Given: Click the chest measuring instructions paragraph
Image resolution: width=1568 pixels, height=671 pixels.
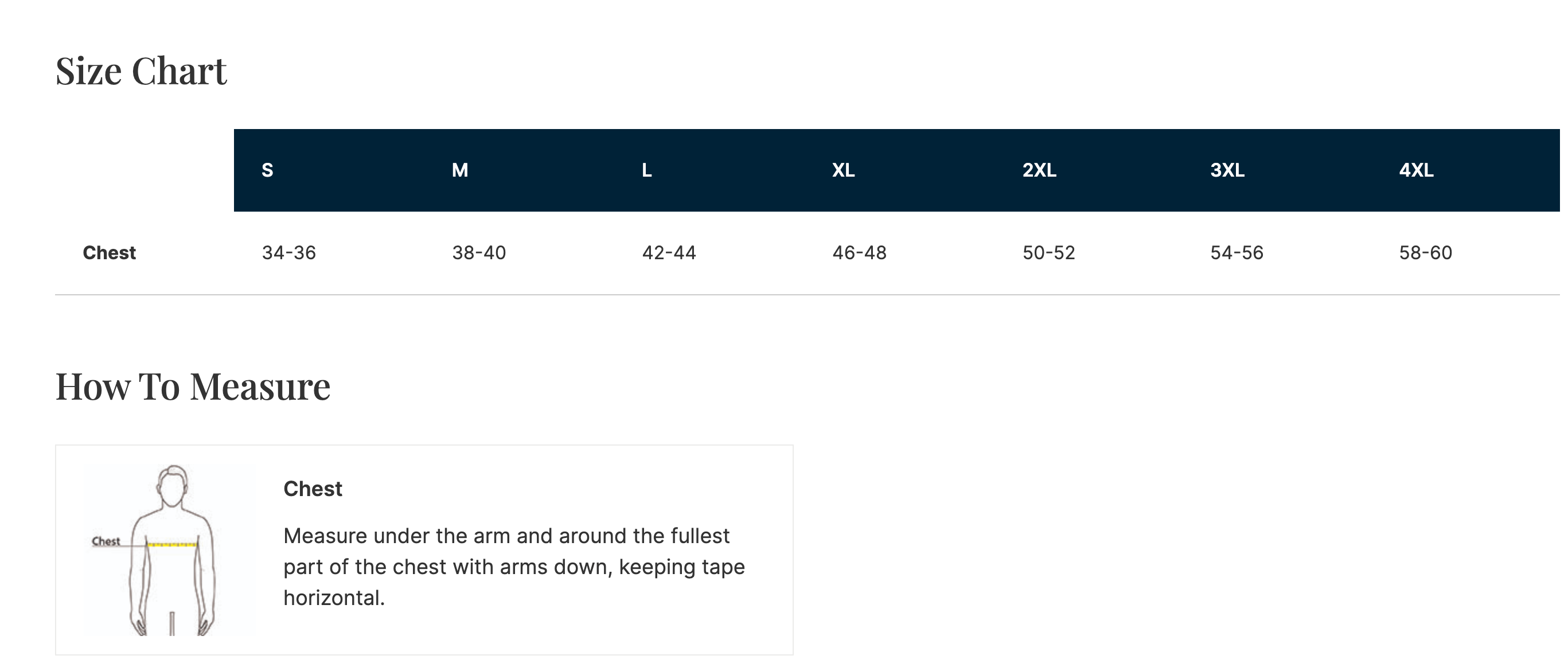Looking at the screenshot, I should click(514, 567).
